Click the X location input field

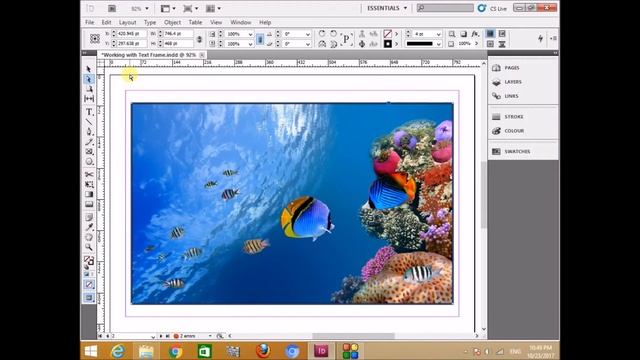tap(131, 34)
